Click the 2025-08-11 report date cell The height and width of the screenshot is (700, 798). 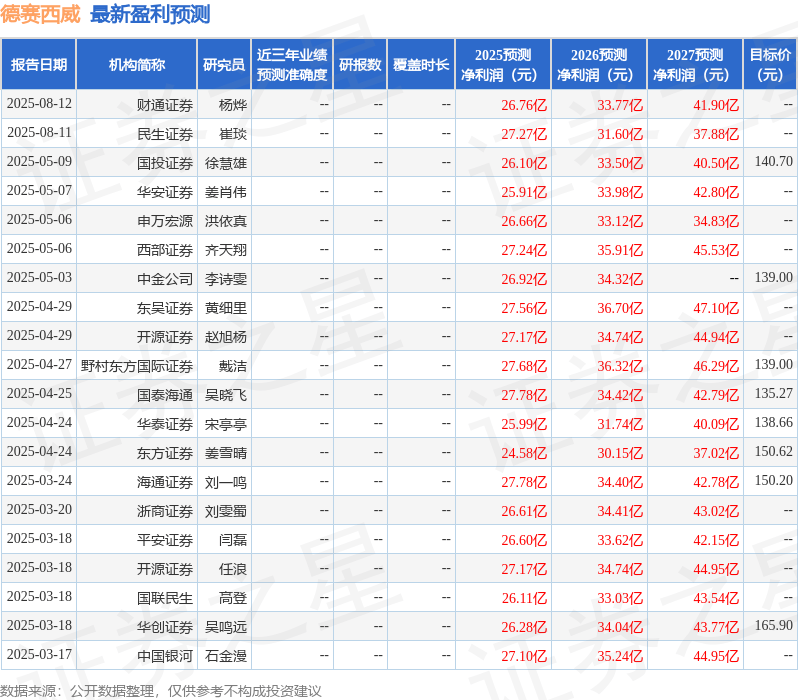point(39,133)
